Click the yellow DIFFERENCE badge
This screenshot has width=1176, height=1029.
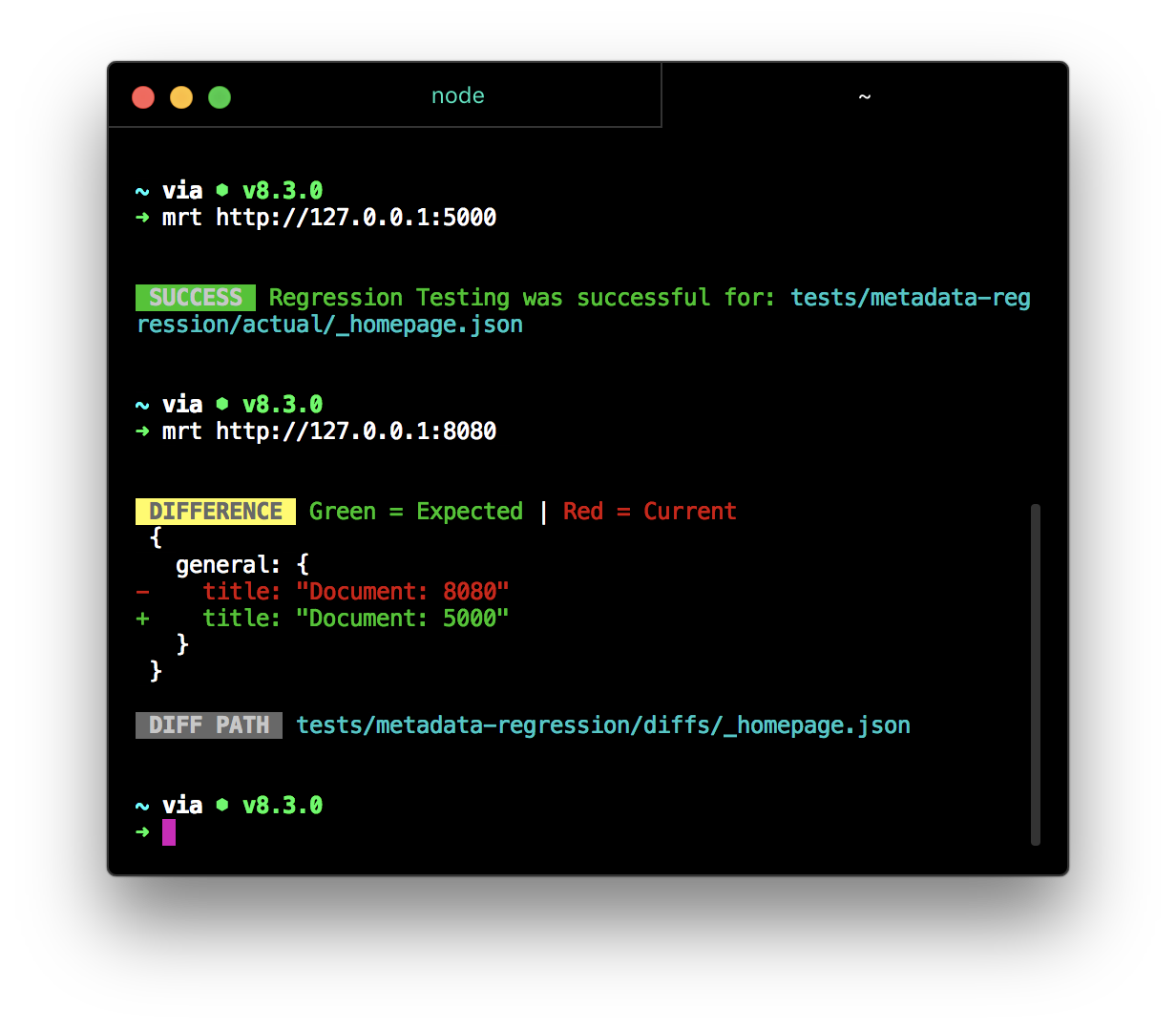point(216,512)
